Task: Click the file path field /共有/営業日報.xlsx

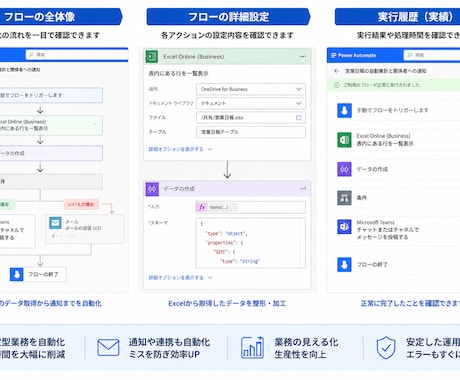Action: tap(251, 118)
